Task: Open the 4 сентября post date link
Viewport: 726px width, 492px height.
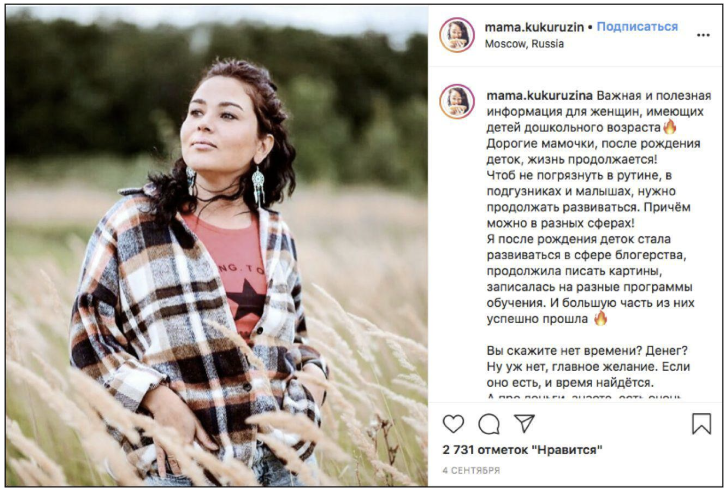Action: (471, 471)
